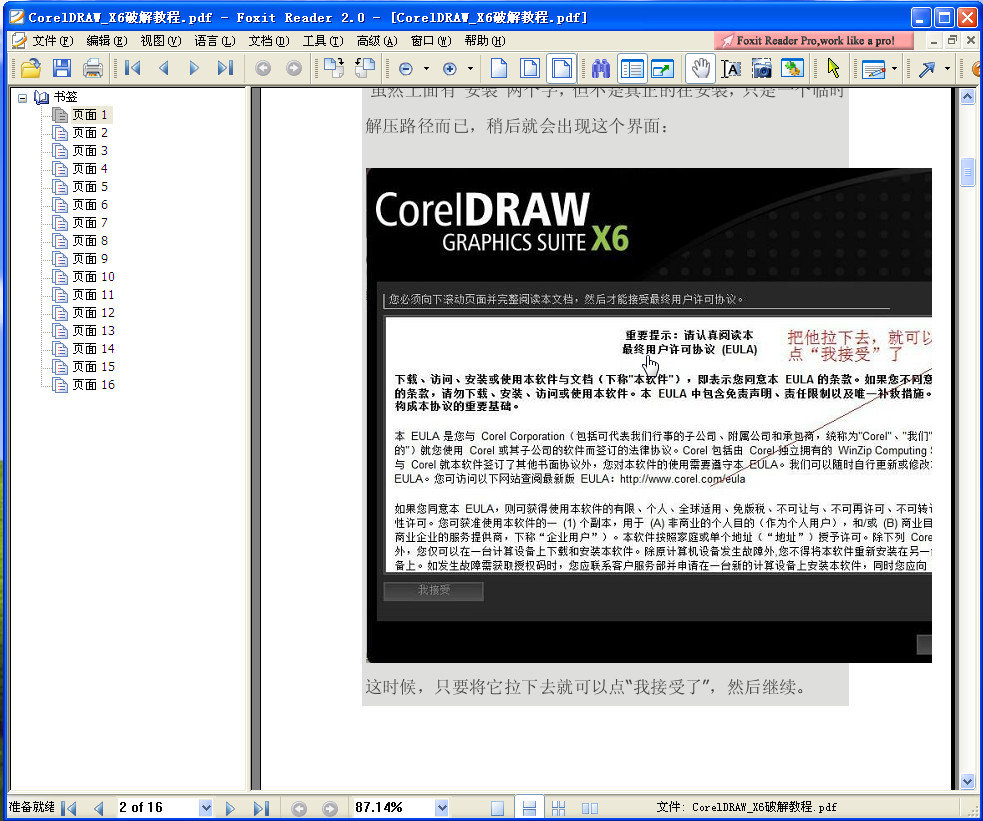This screenshot has height=821, width=983.
Task: Select the yellow arrow annotation selection tool
Action: pyautogui.click(x=833, y=68)
